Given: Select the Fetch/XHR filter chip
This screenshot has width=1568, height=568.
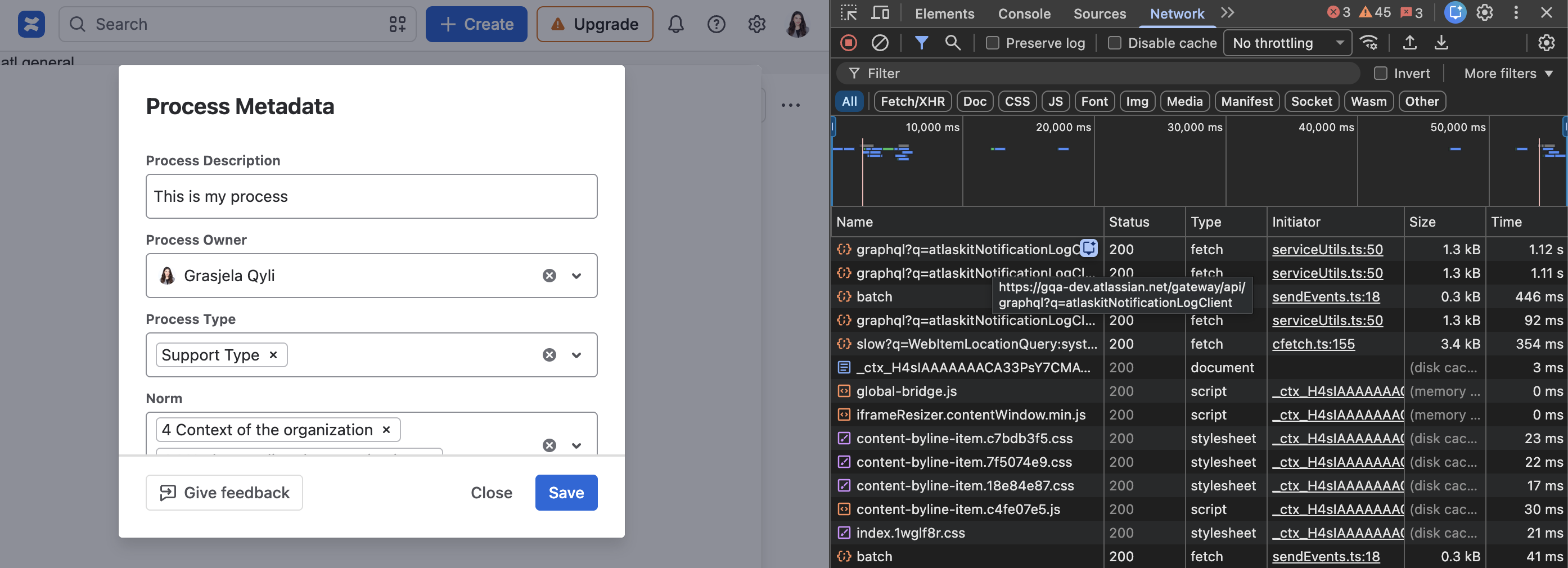Looking at the screenshot, I should (912, 101).
